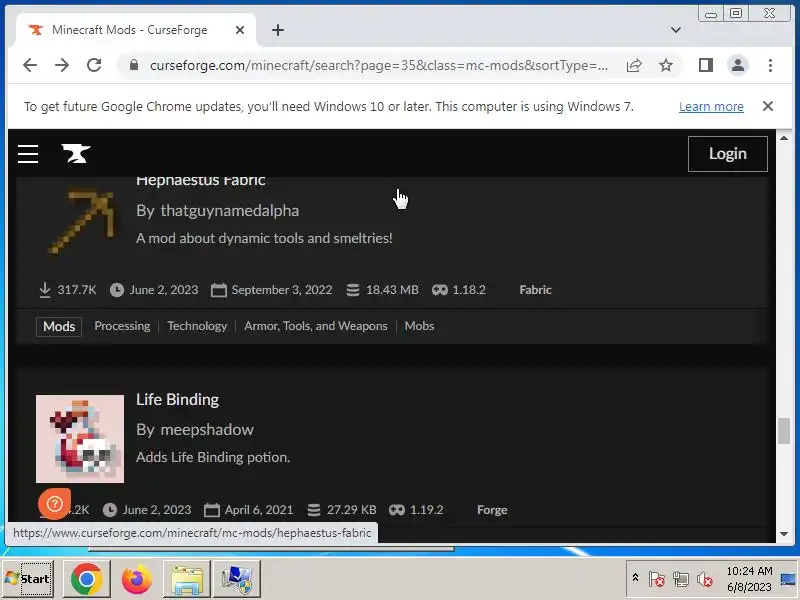Viewport: 800px width, 600px height.
Task: Filter by the Processing category
Action: [x=122, y=326]
